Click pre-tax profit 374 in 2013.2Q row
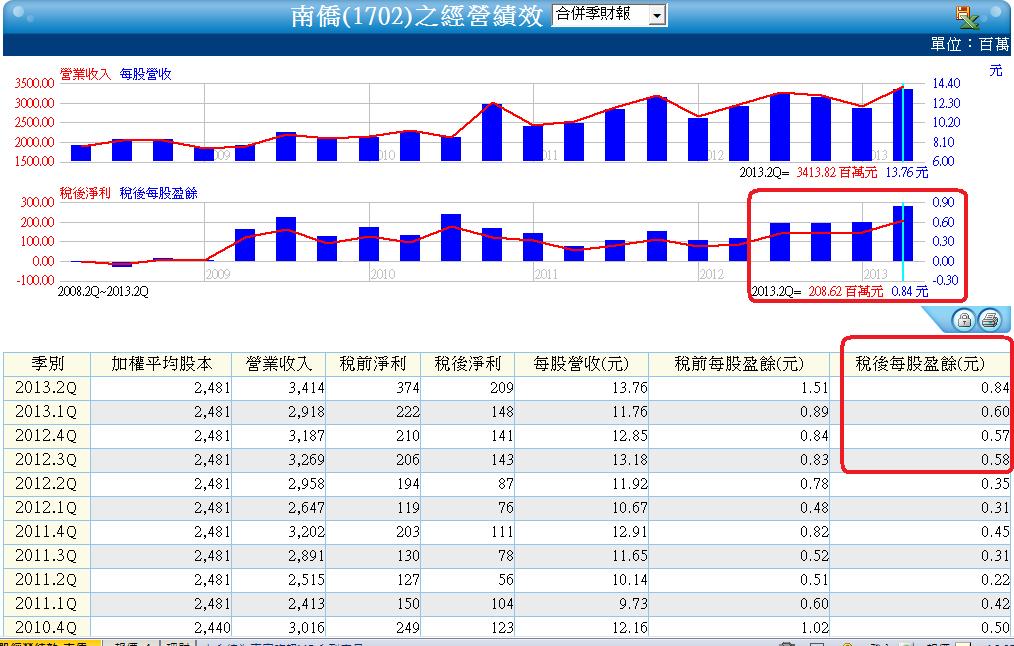 (407, 388)
